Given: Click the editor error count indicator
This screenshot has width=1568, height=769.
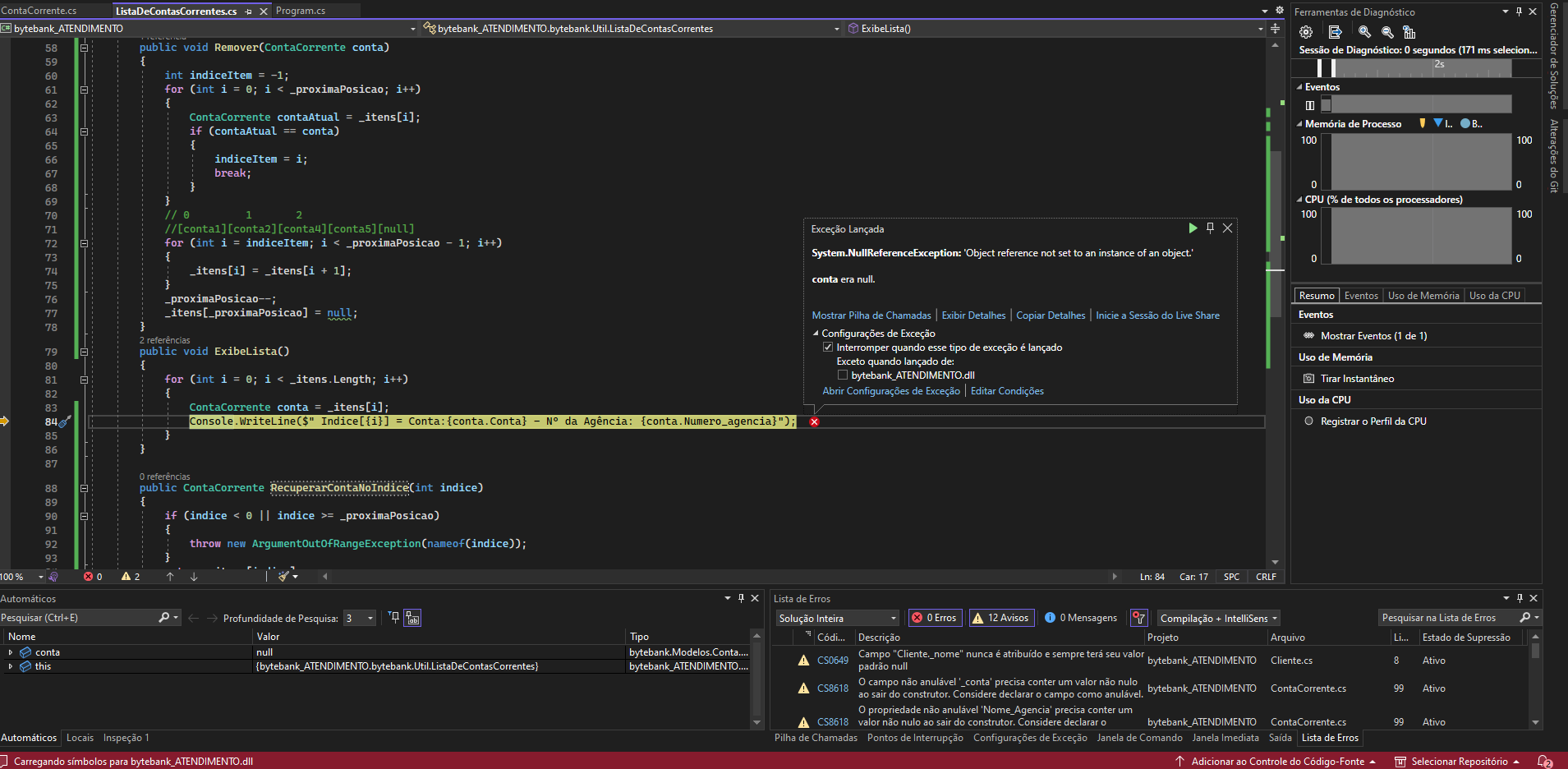Looking at the screenshot, I should (x=93, y=576).
